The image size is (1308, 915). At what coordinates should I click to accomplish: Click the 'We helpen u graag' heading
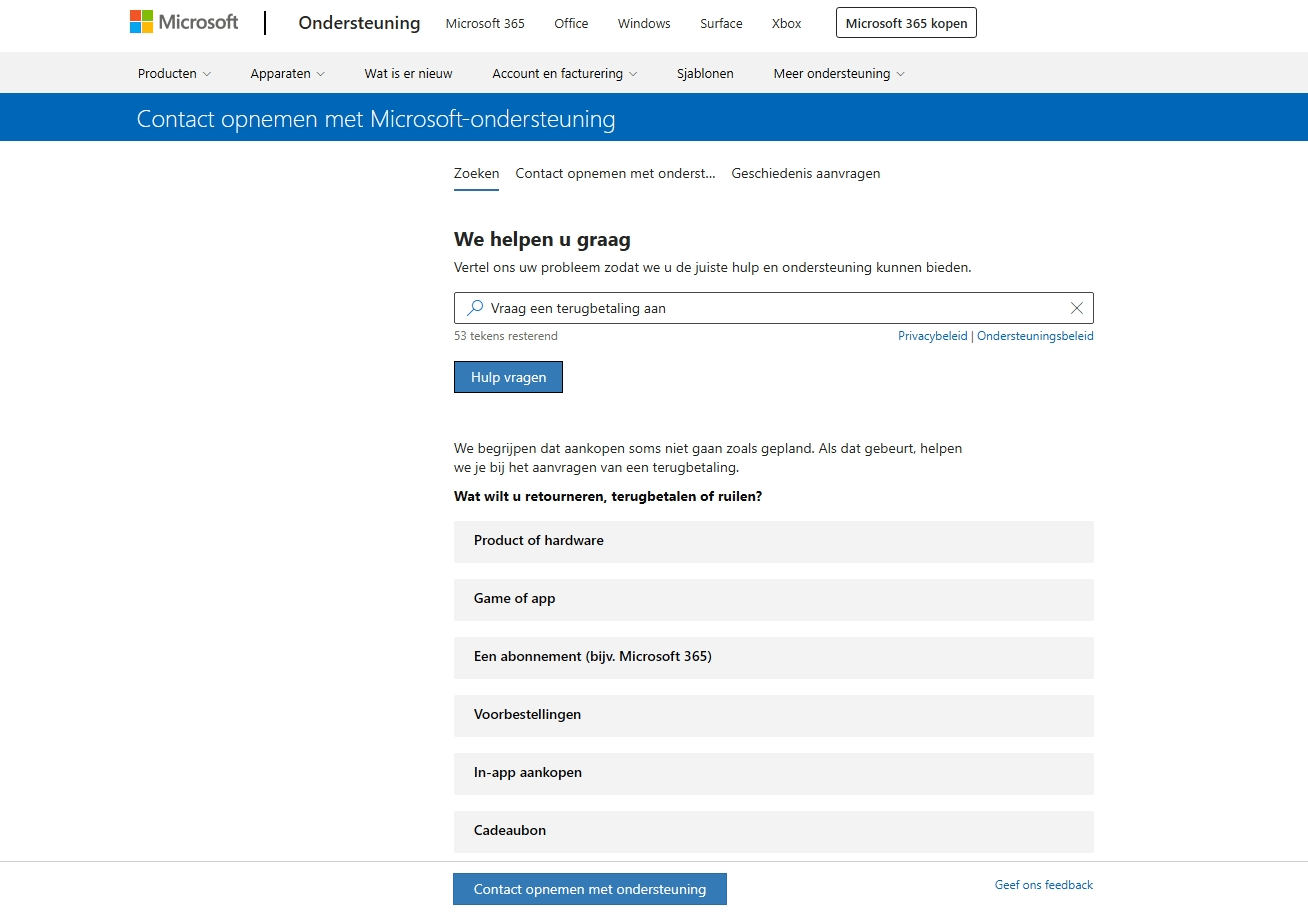(x=542, y=240)
